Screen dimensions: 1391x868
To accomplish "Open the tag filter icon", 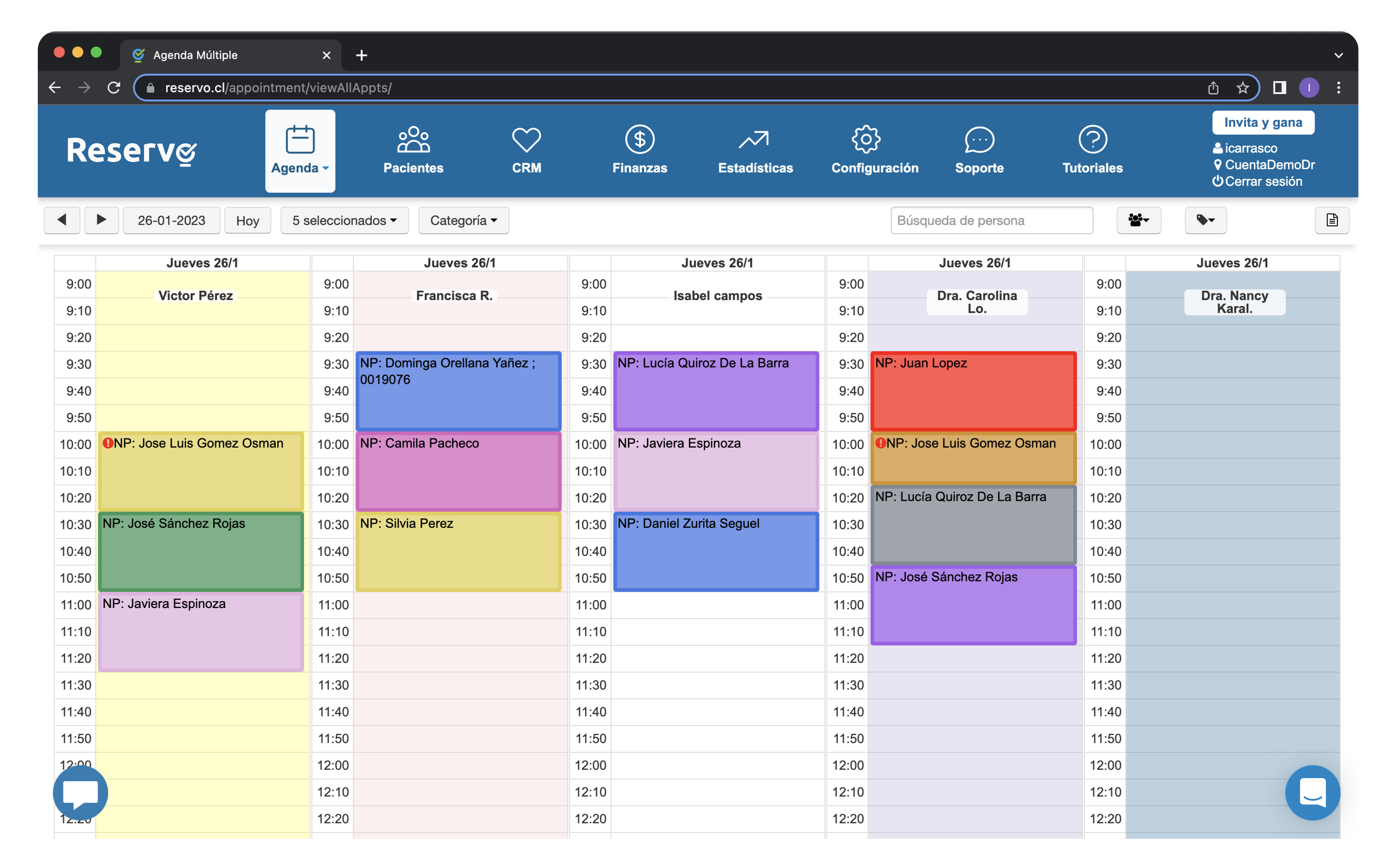I will (1205, 220).
